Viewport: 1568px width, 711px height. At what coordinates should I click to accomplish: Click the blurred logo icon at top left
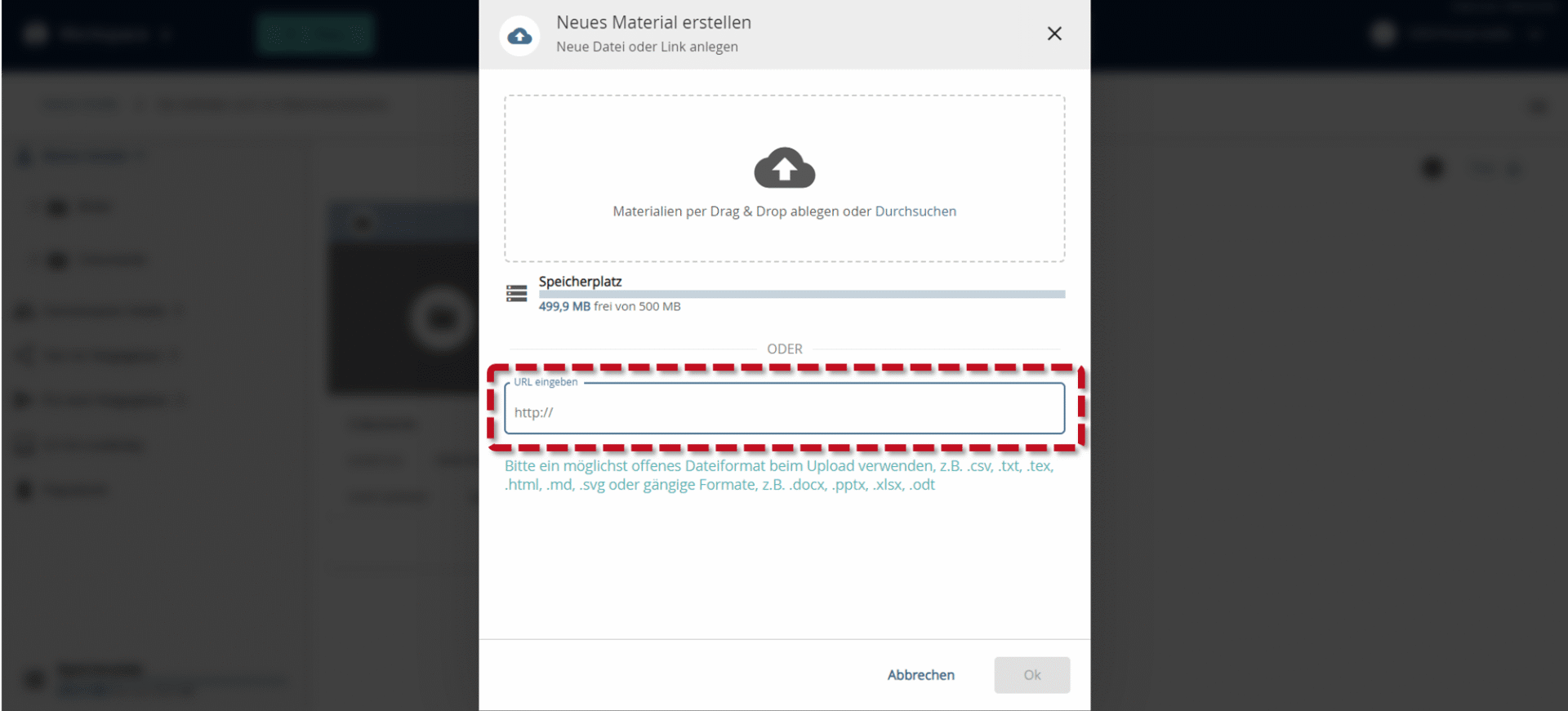(36, 33)
